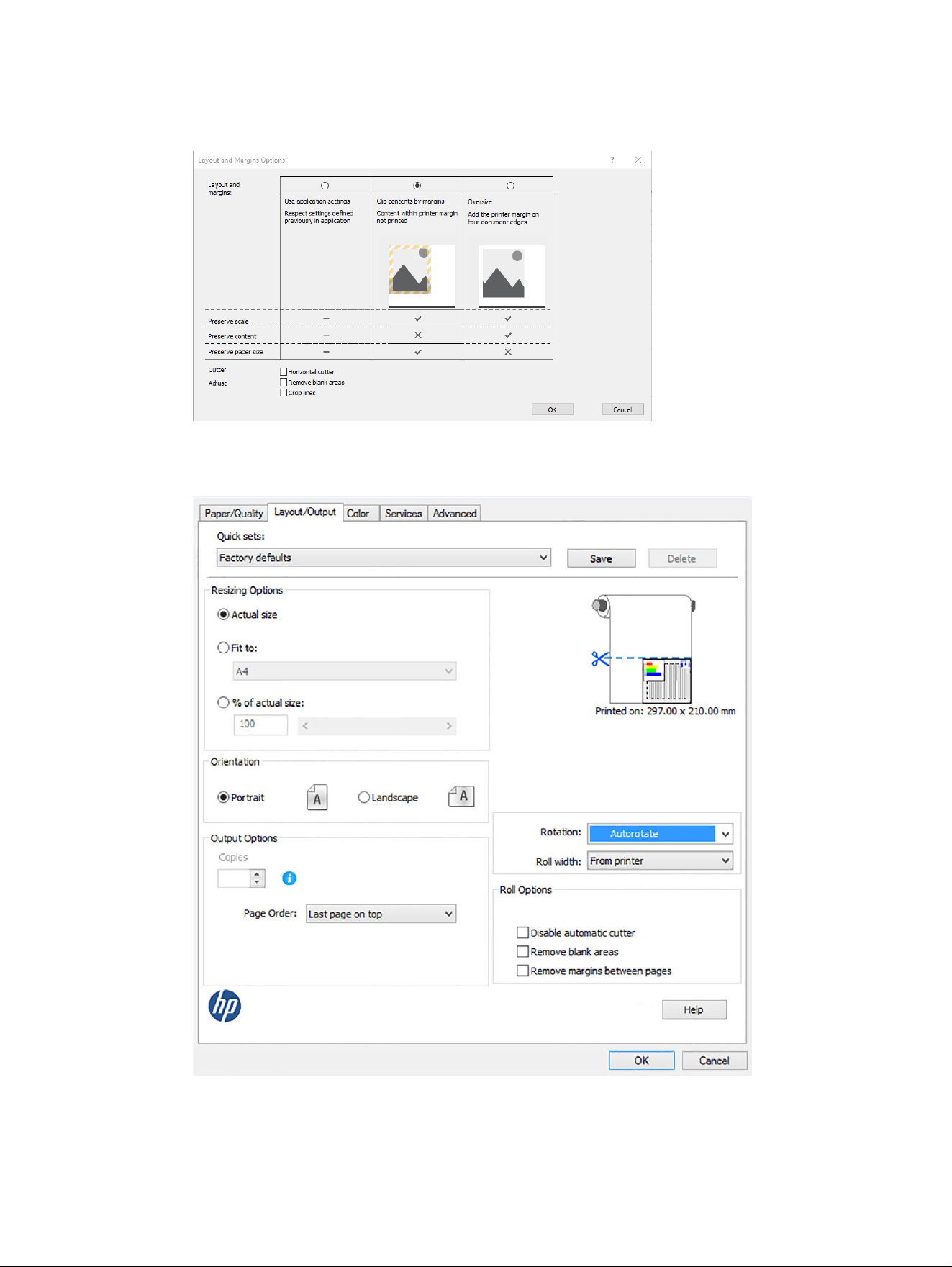Select Use application settings radio button
The width and height of the screenshot is (952, 1267).
pos(325,186)
